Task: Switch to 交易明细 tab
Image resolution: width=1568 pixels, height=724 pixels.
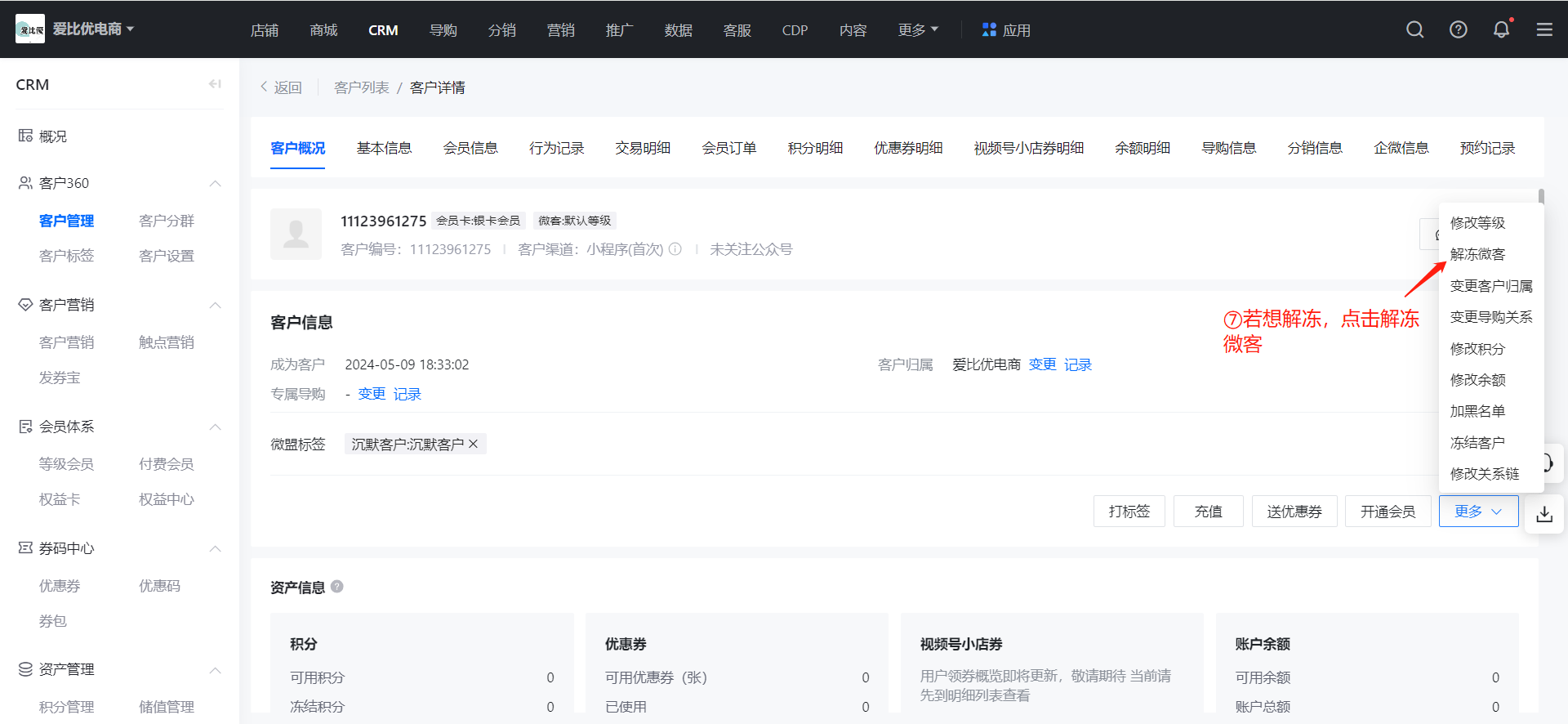Action: pos(643,148)
